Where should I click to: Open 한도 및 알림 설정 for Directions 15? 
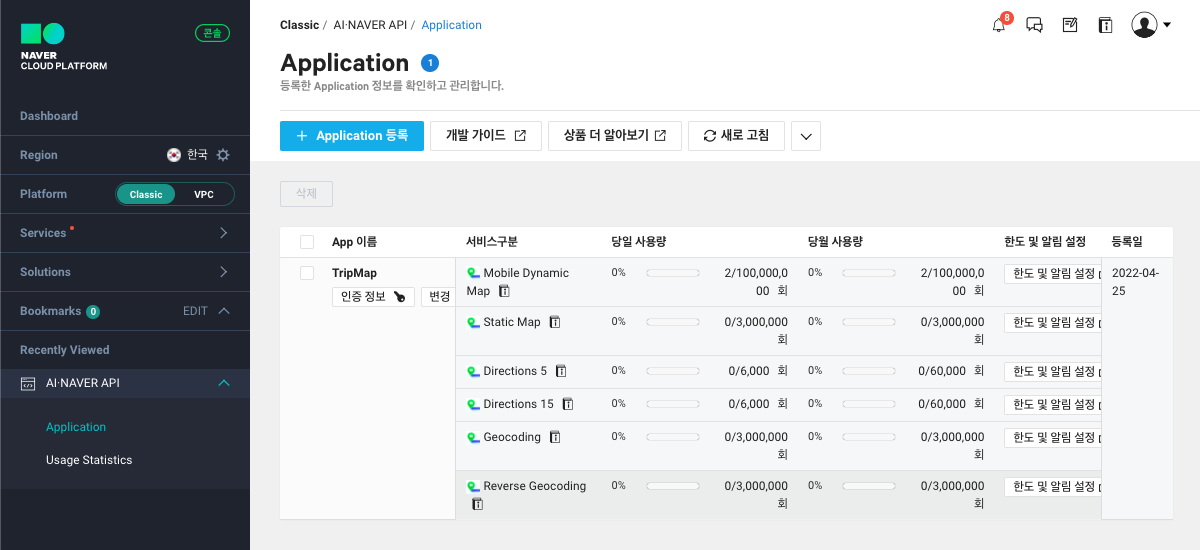(x=1053, y=405)
